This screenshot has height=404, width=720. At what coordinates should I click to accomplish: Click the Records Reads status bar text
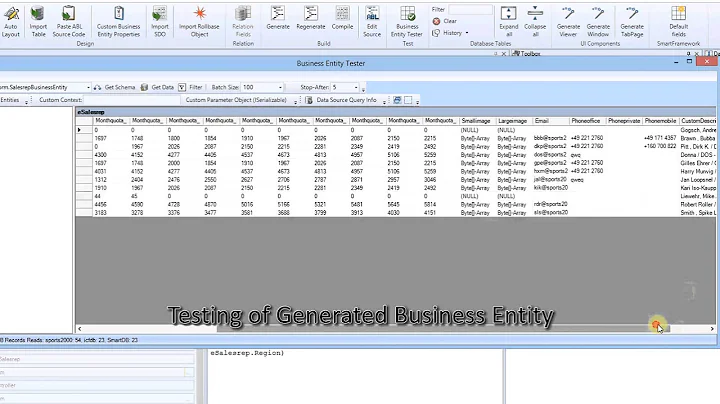click(69, 340)
